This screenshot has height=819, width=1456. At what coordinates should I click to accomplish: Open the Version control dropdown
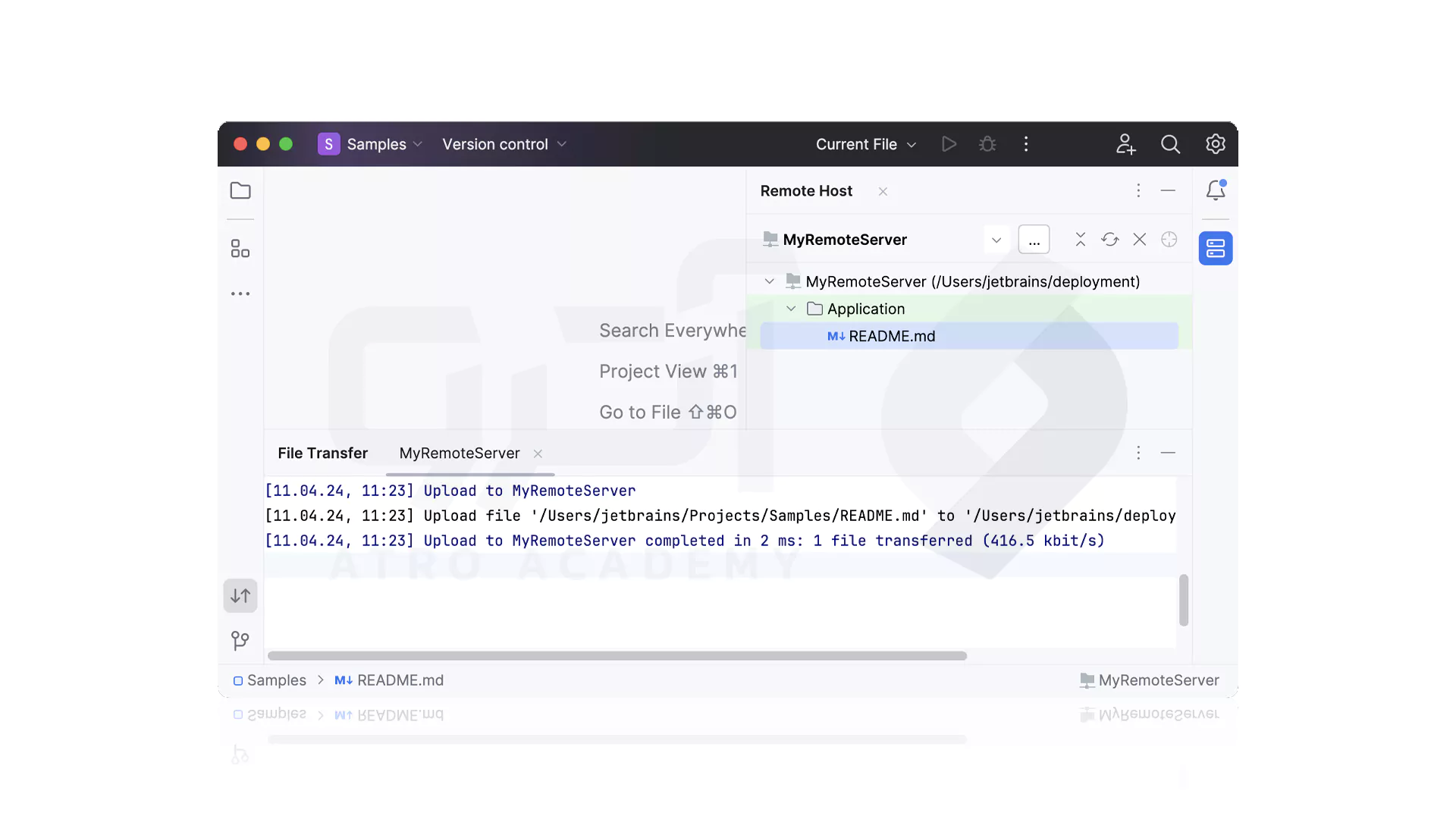point(504,144)
